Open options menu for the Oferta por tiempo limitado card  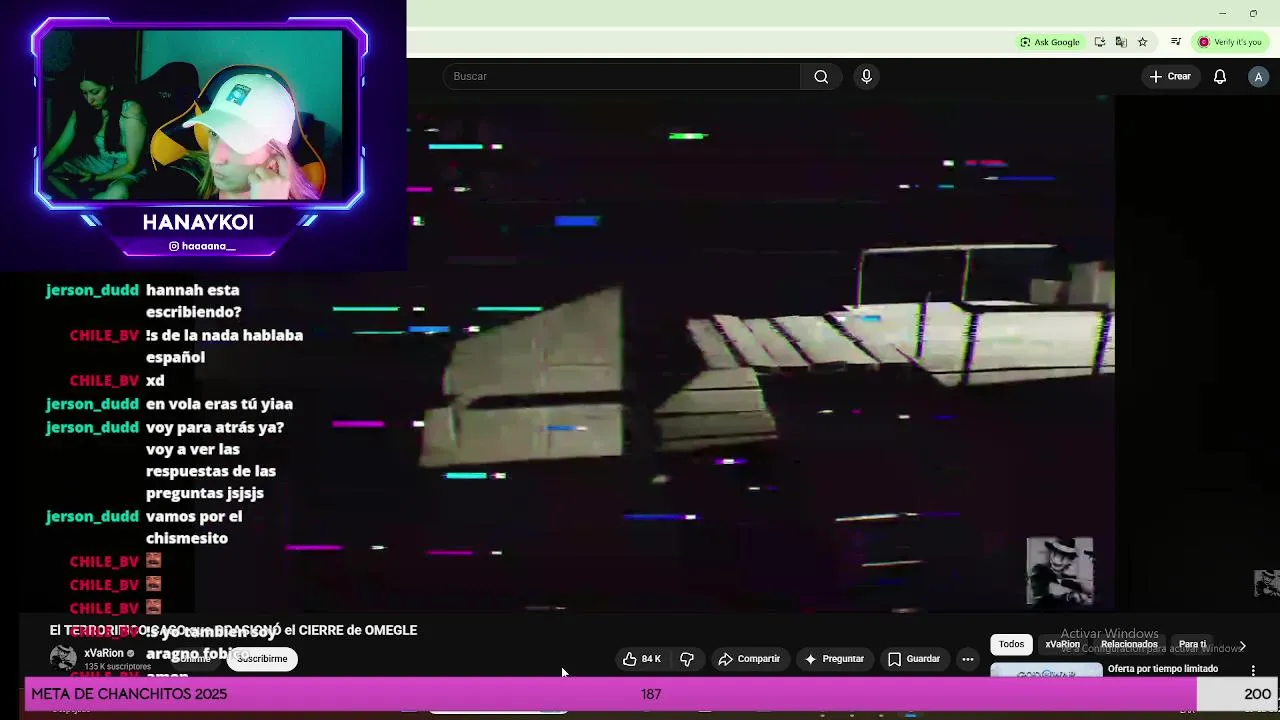point(1253,670)
